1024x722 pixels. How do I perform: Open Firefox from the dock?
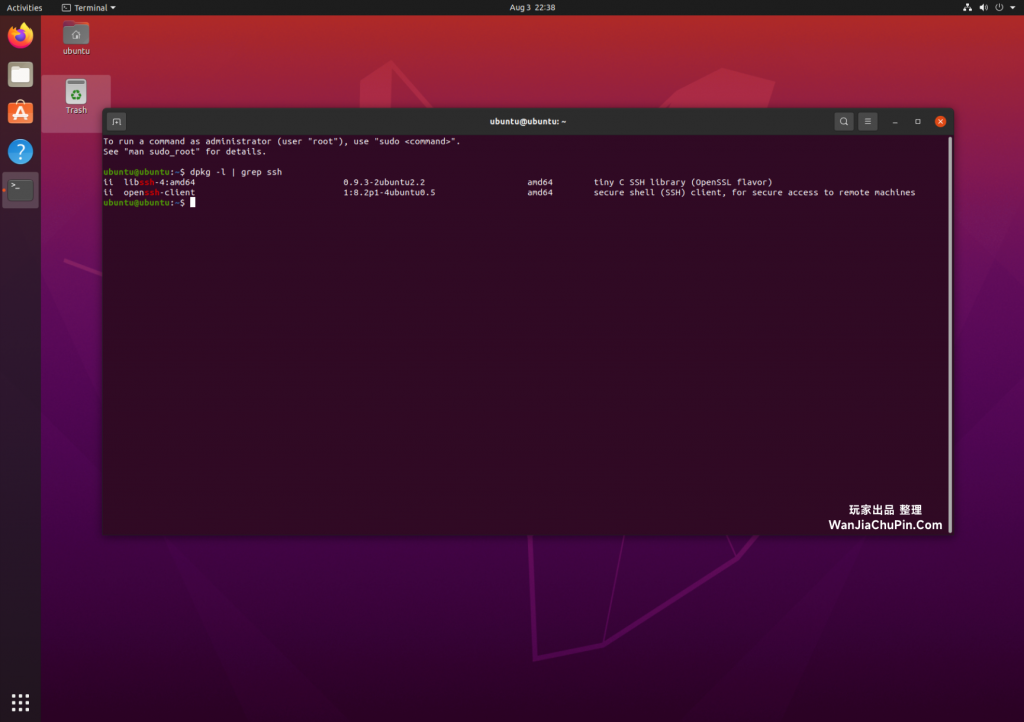click(20, 35)
